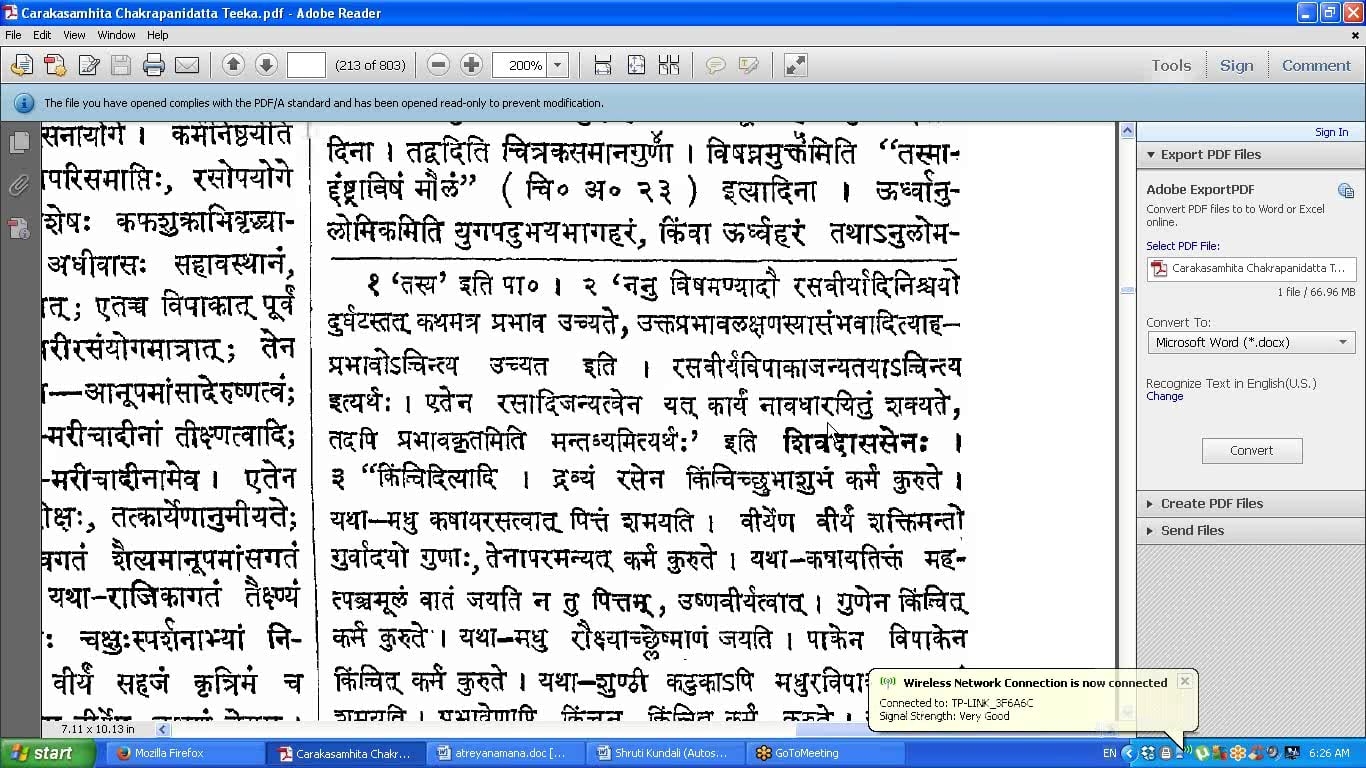Open the View menu
Image resolution: width=1366 pixels, height=768 pixels.
coord(74,35)
